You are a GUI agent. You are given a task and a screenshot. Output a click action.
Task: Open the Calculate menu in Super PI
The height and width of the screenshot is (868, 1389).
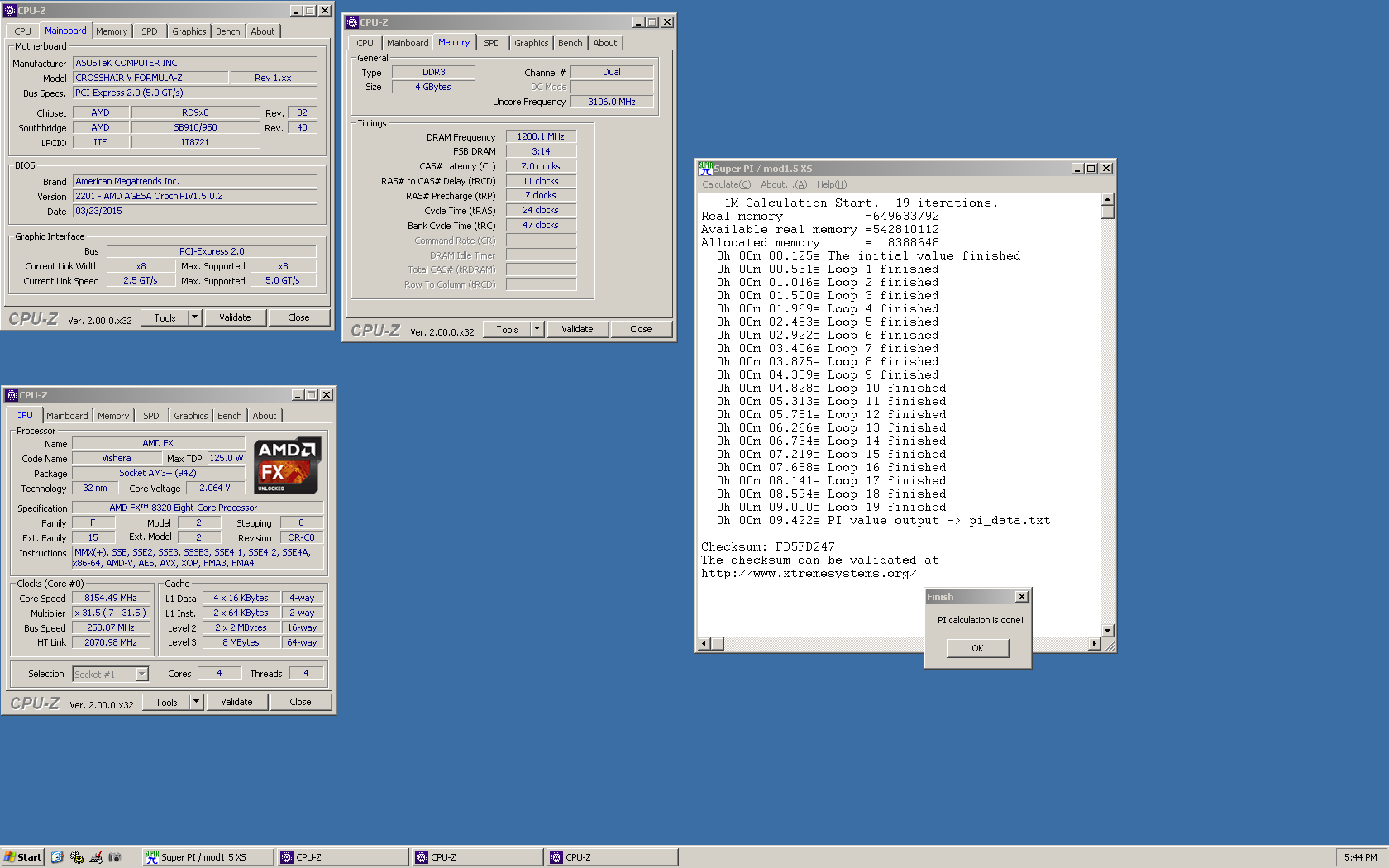(727, 184)
